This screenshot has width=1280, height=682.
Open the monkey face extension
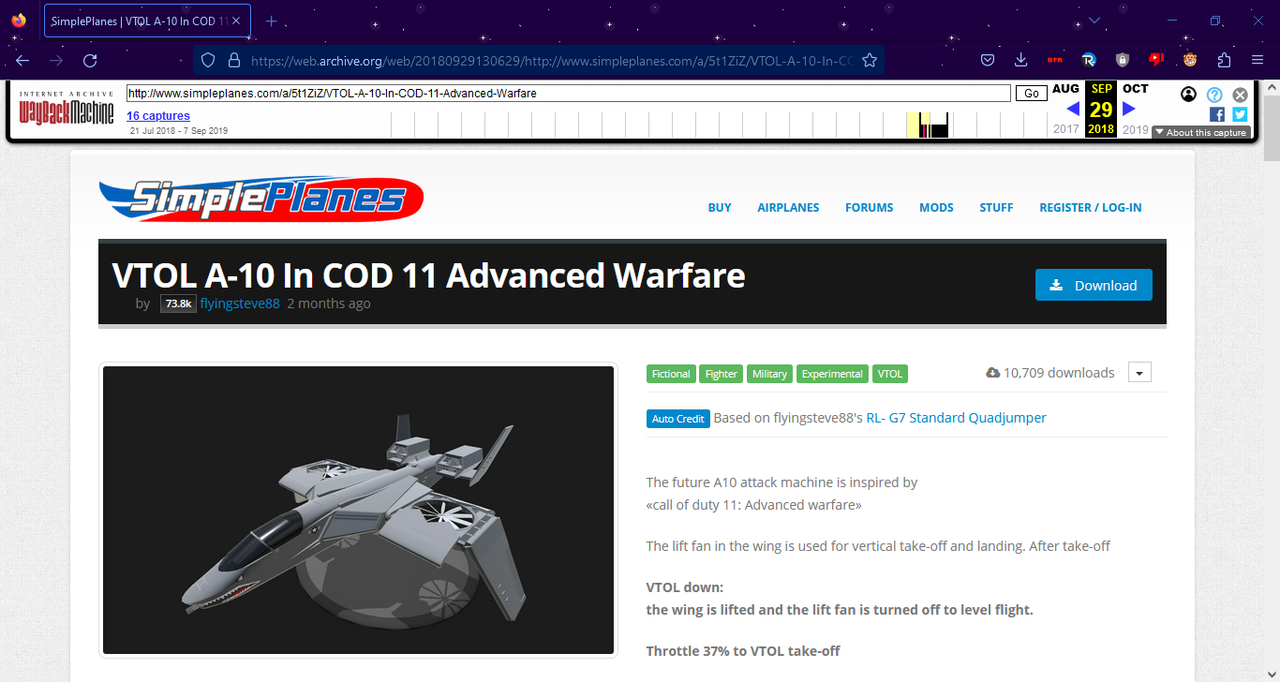pyautogui.click(x=1190, y=60)
